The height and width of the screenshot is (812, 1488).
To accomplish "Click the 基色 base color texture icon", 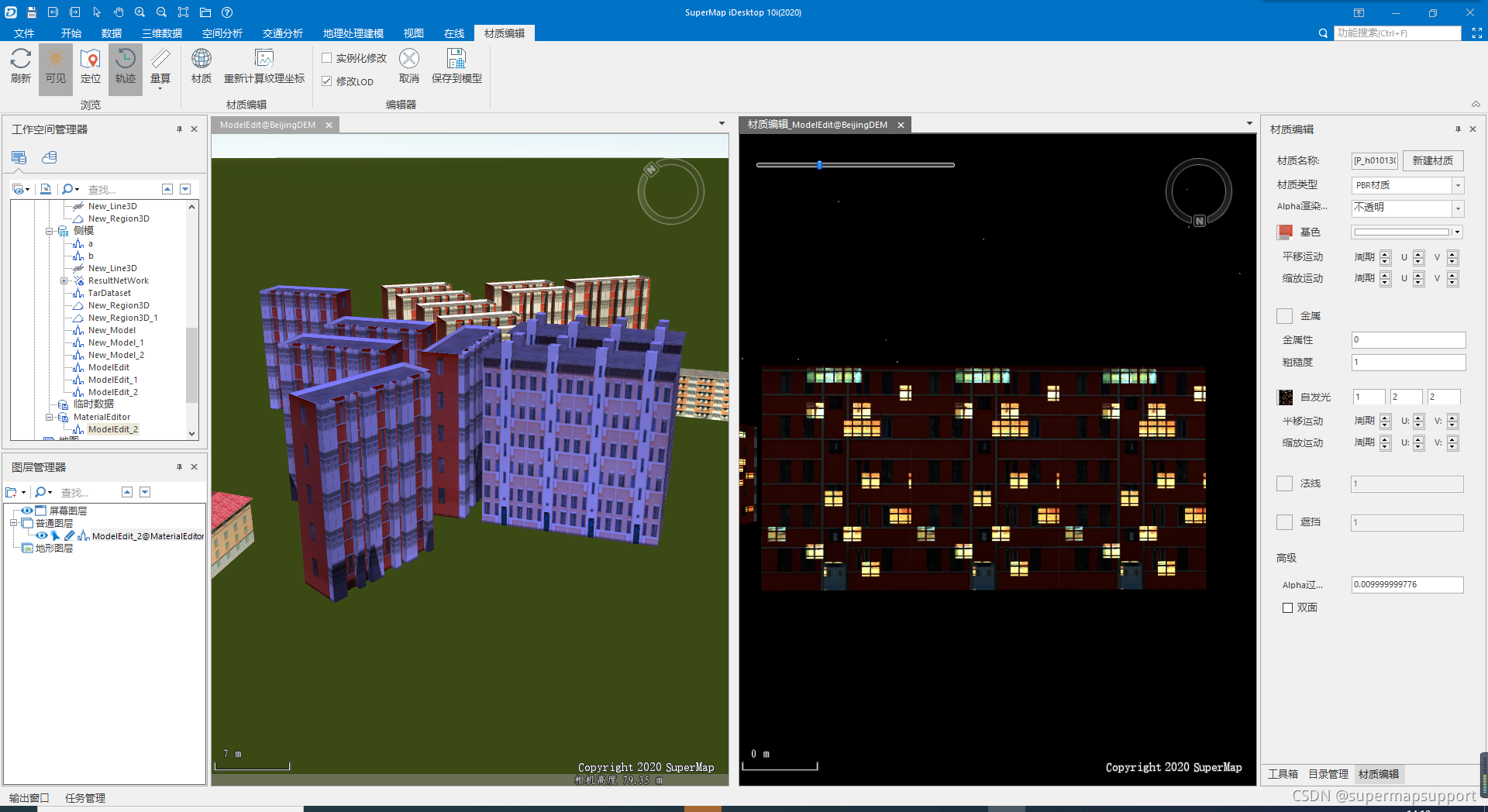I will (x=1285, y=232).
